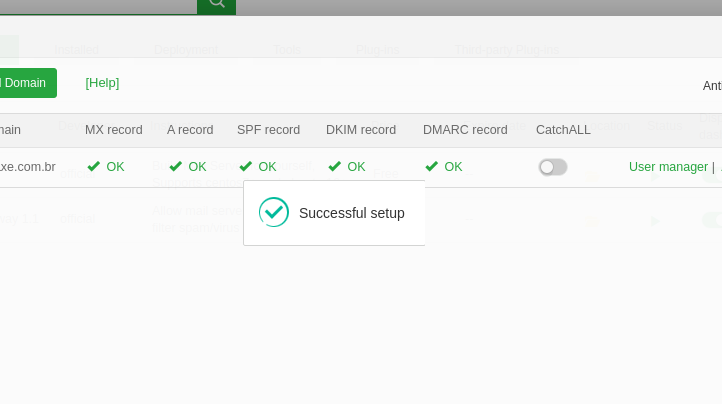
Task: Click the search input field
Action: tap(98, 5)
